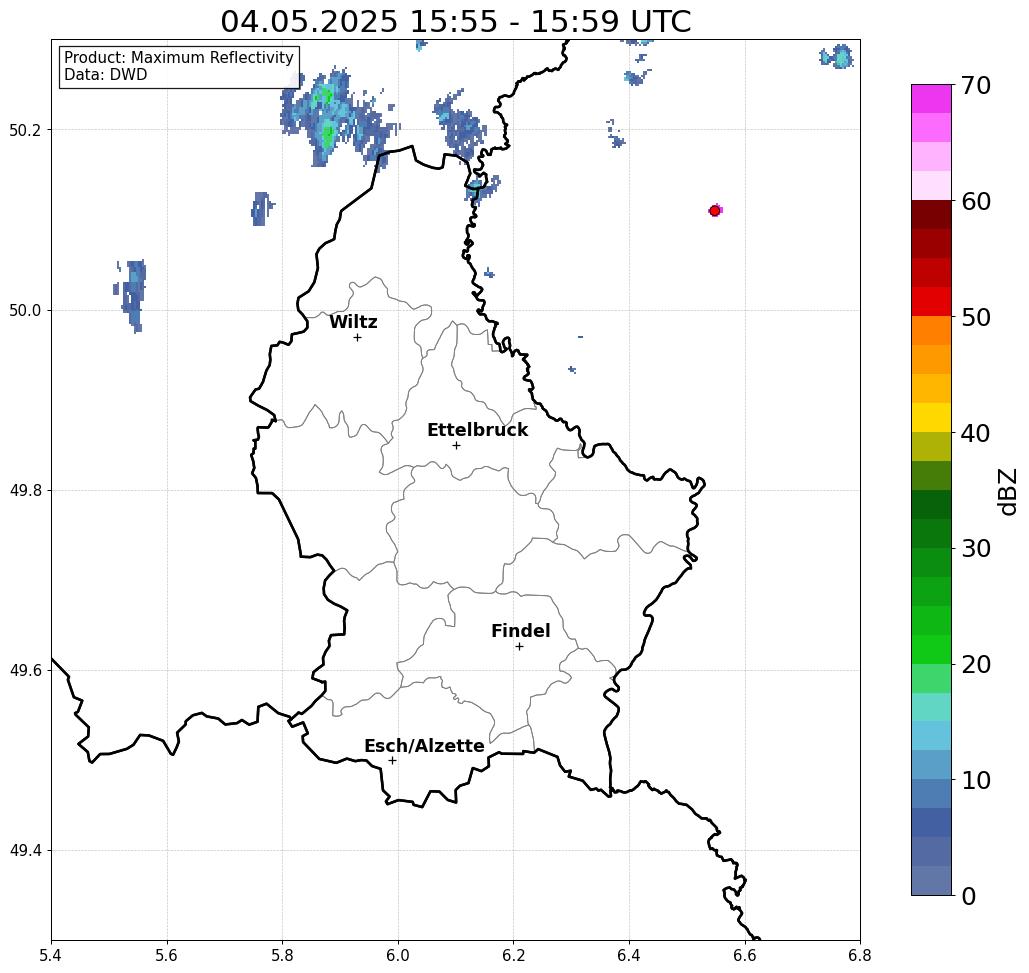Click the Ettelbruck station label

pos(477,430)
